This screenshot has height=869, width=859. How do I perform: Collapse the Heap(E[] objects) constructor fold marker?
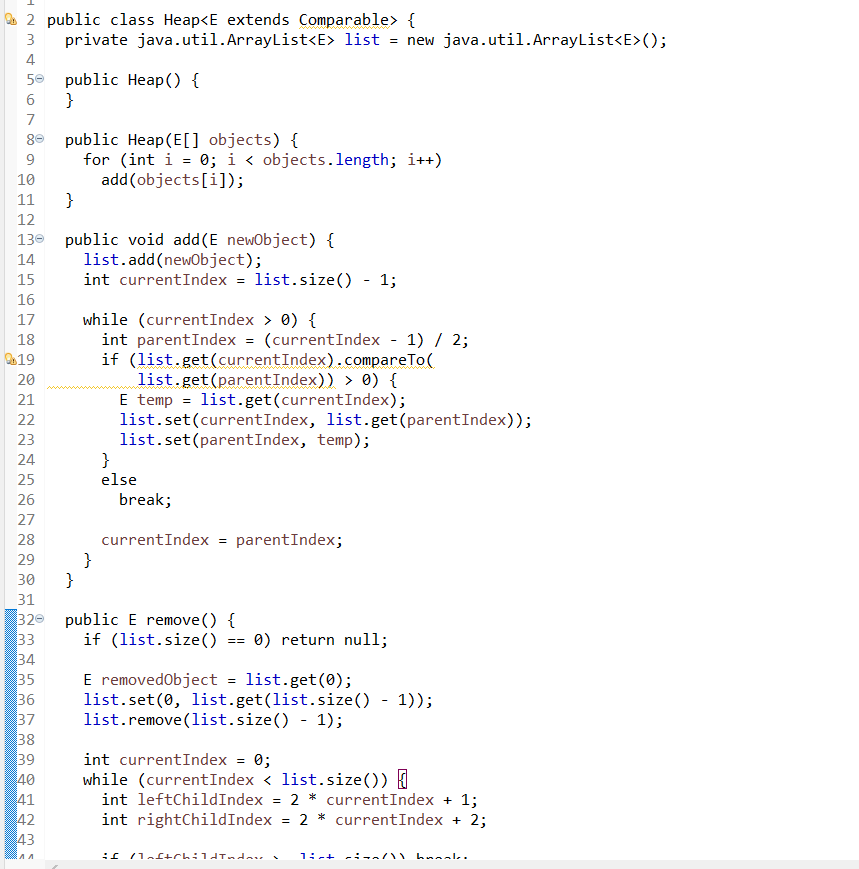coord(40,139)
